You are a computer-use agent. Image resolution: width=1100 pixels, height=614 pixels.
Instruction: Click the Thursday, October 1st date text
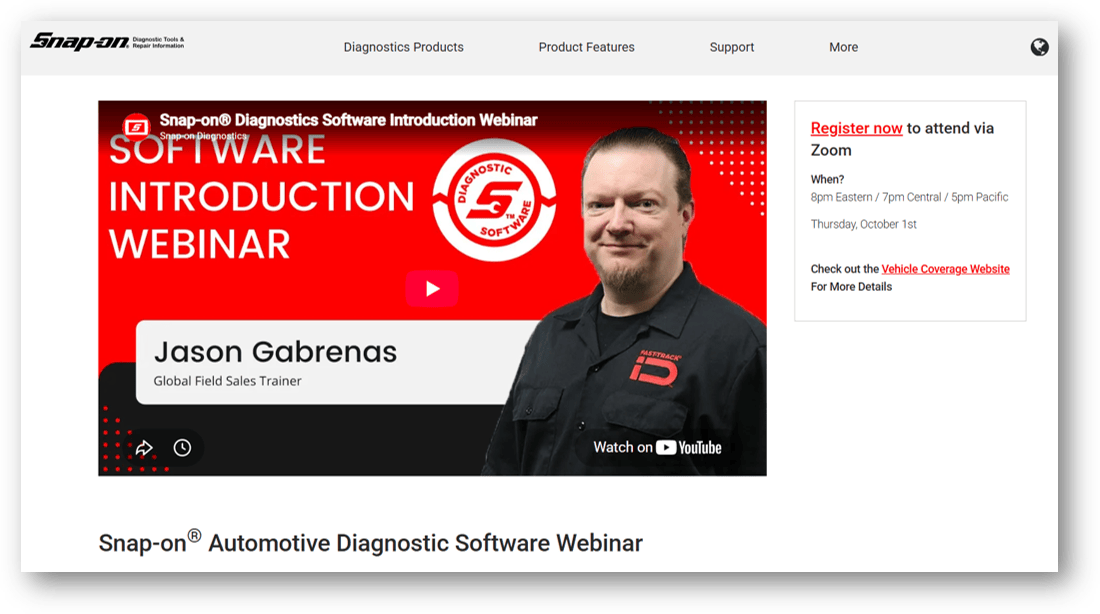(864, 224)
